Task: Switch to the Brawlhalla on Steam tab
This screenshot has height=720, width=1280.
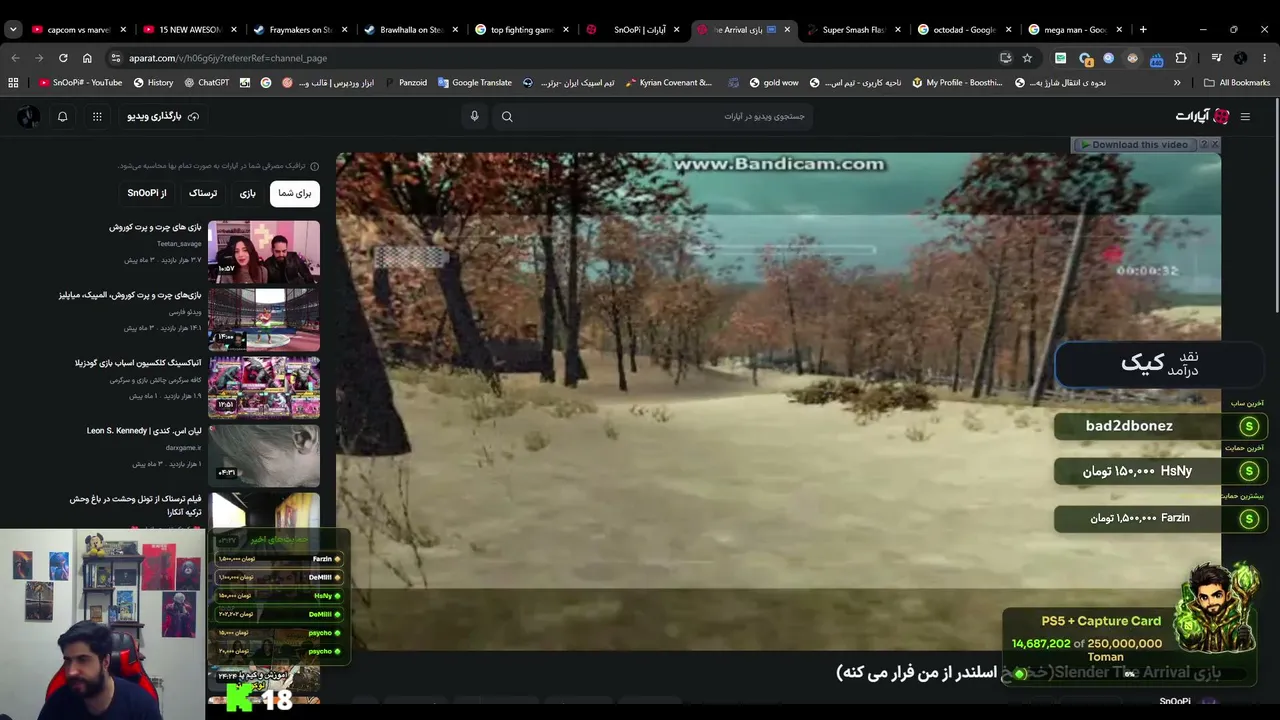Action: (x=412, y=30)
